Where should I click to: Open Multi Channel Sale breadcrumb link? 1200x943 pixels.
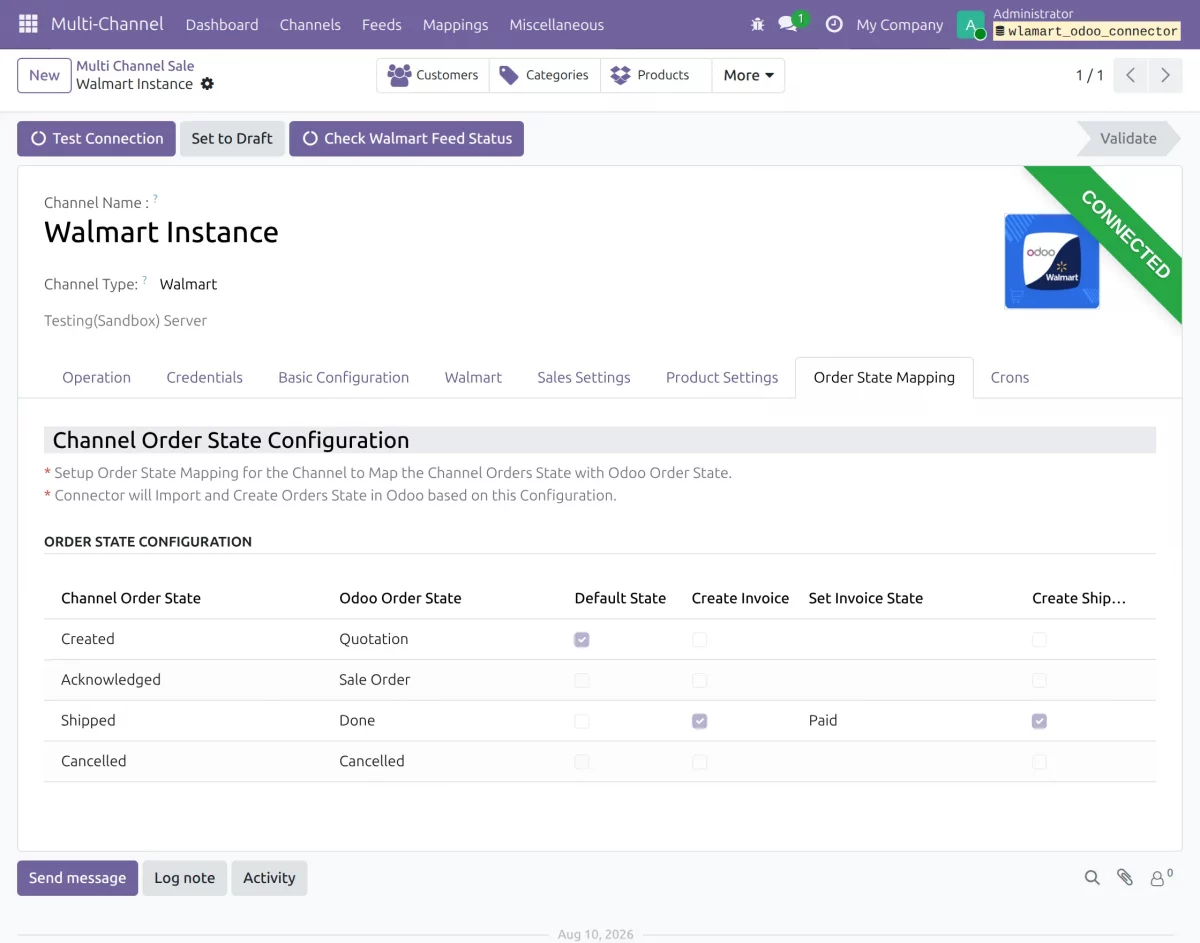[x=135, y=66]
